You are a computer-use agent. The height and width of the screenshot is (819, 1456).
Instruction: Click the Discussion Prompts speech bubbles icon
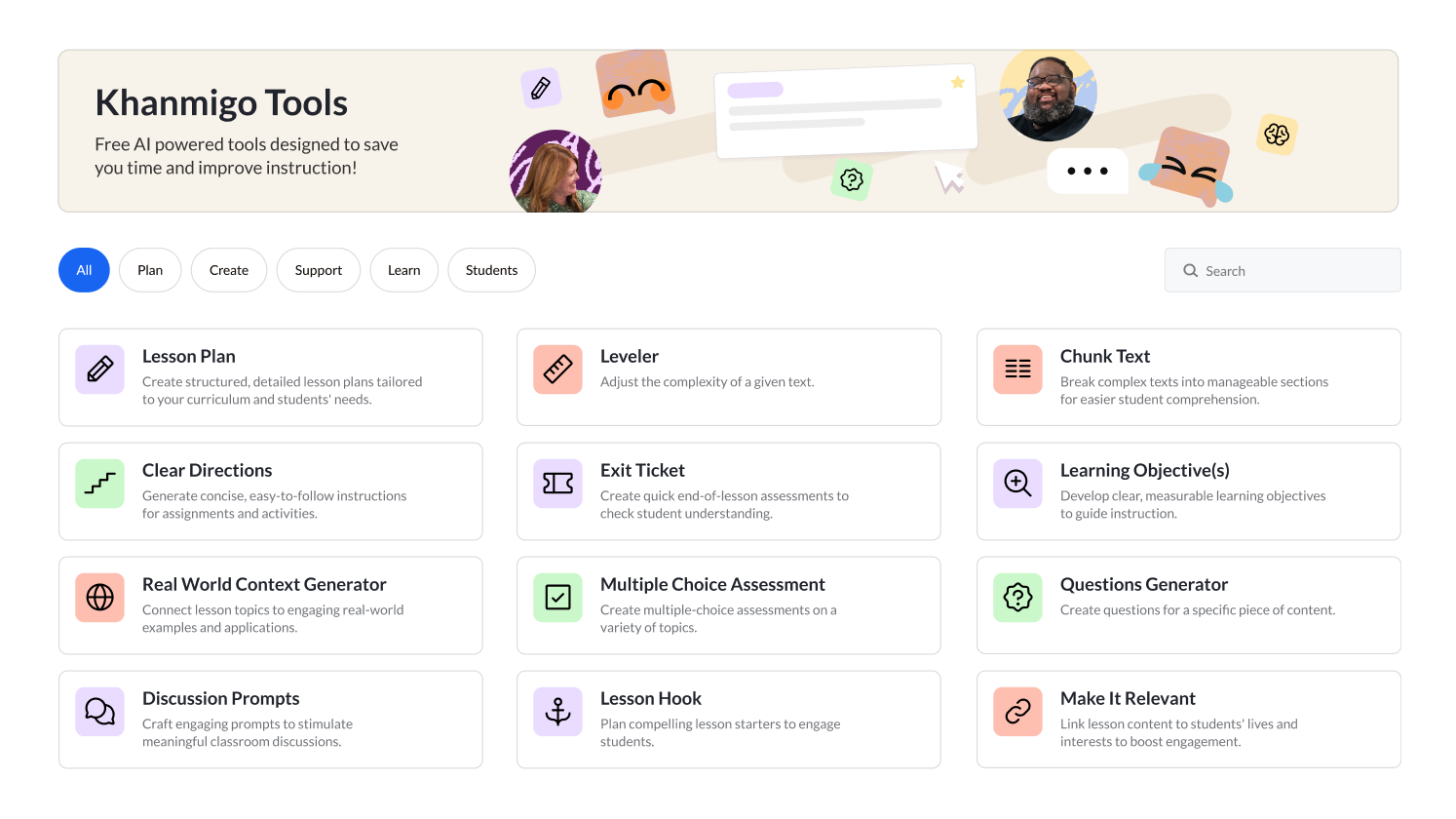click(99, 712)
